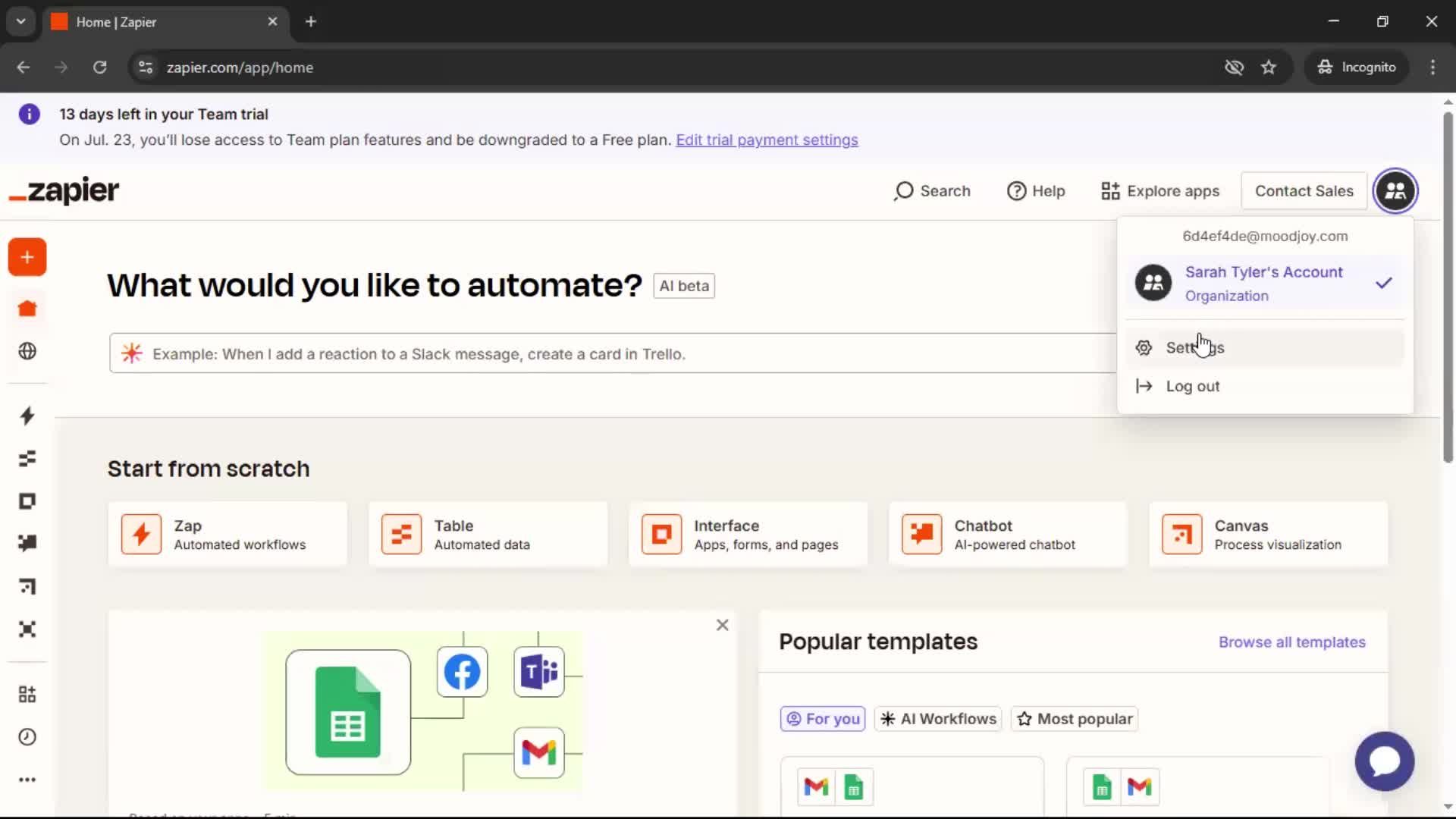Switch to the For you templates tab
Image resolution: width=1456 pixels, height=819 pixels.
click(823, 719)
